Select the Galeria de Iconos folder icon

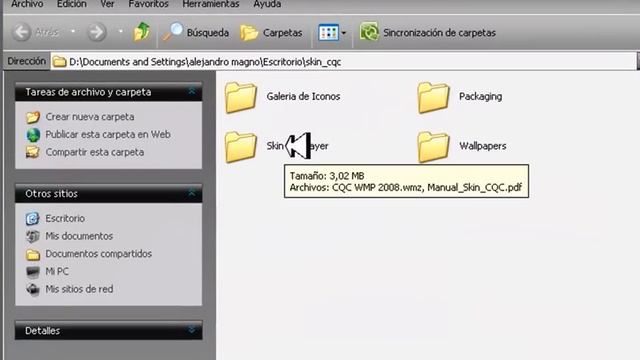click(x=241, y=97)
